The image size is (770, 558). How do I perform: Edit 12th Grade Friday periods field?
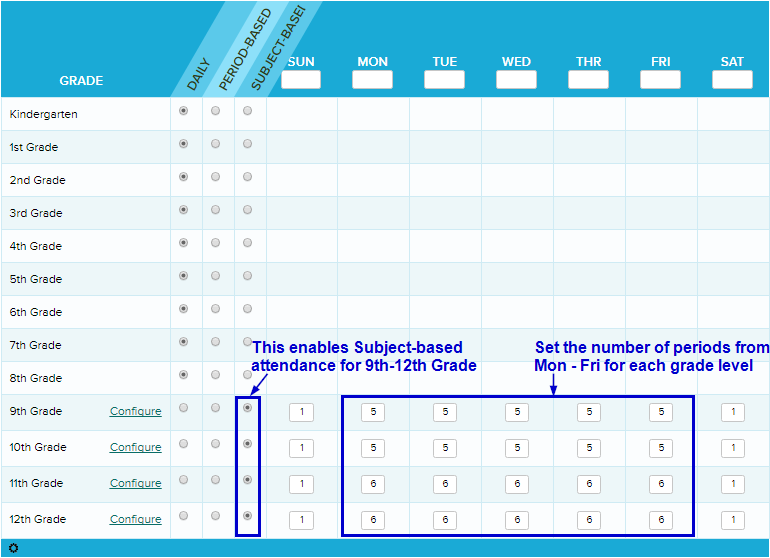click(x=661, y=520)
